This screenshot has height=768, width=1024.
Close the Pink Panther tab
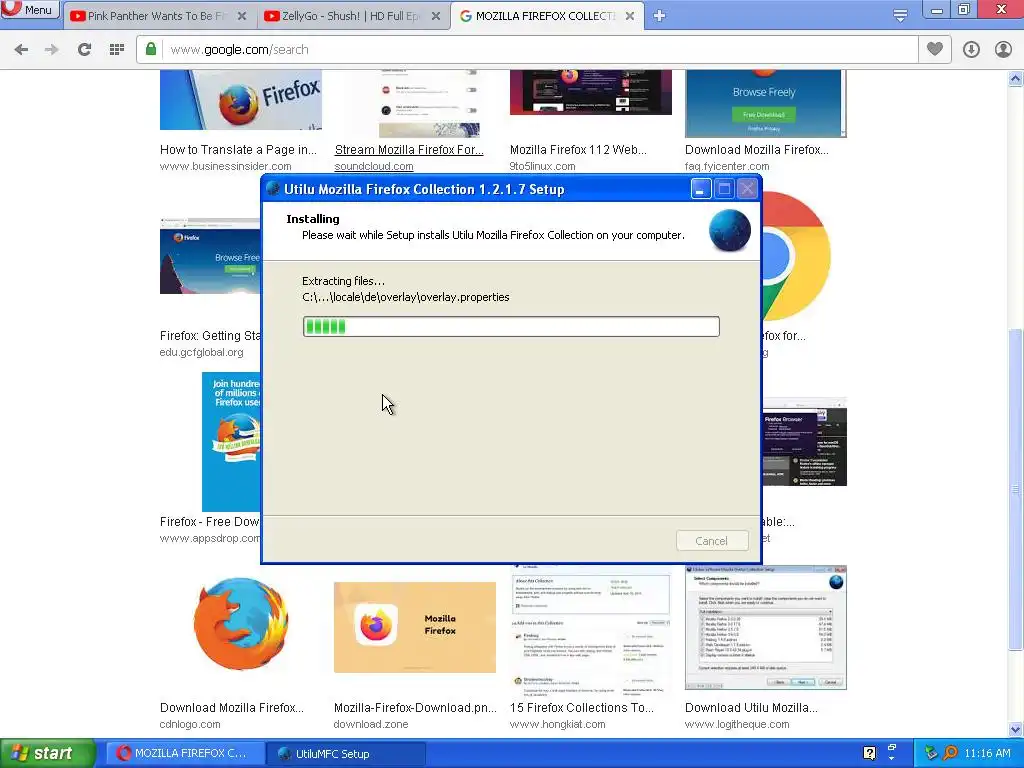[x=242, y=16]
